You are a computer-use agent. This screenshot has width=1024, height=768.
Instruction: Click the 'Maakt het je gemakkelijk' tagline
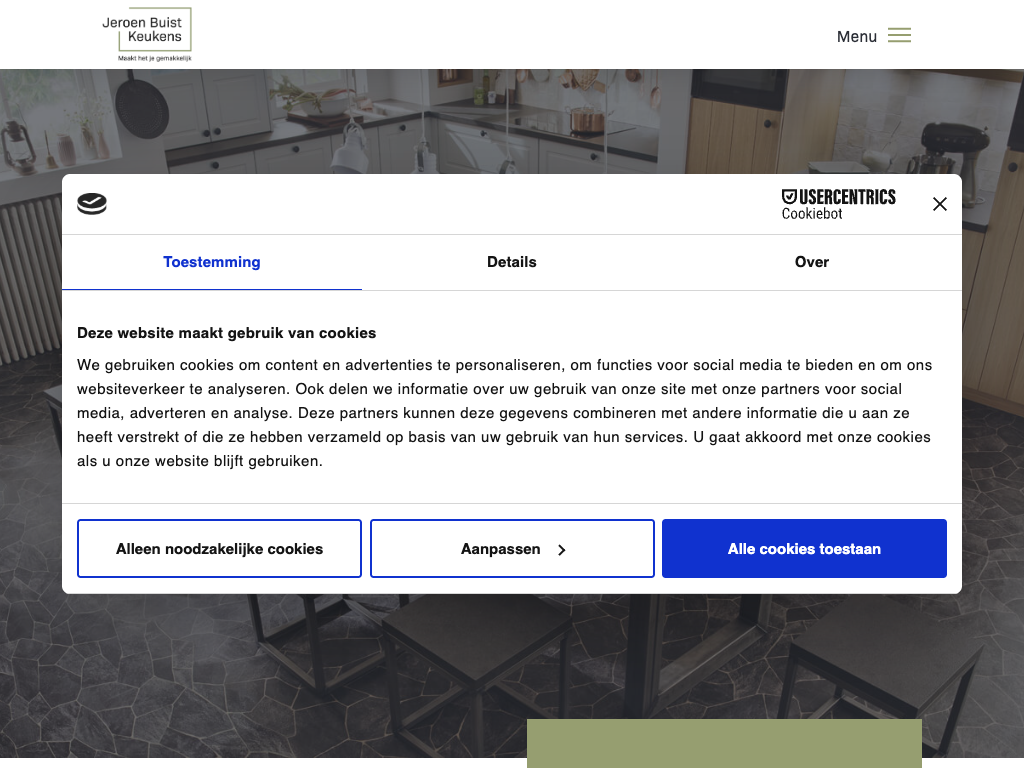point(154,58)
